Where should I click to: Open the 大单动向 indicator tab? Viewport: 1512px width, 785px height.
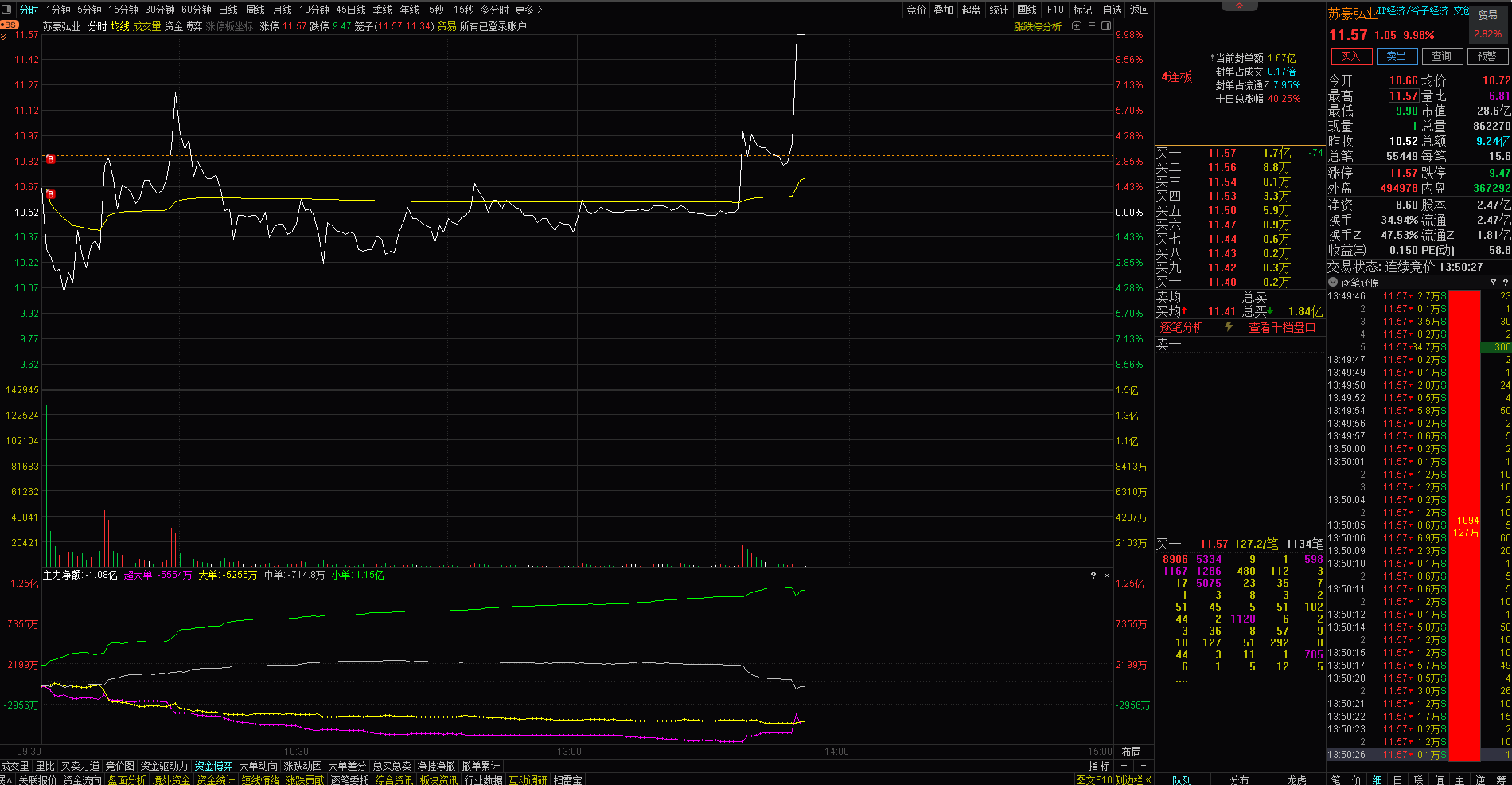tap(258, 766)
